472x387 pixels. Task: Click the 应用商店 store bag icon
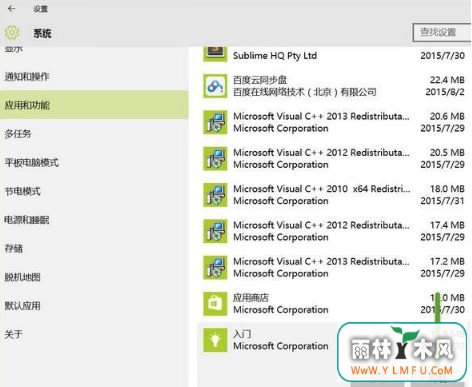coord(215,304)
